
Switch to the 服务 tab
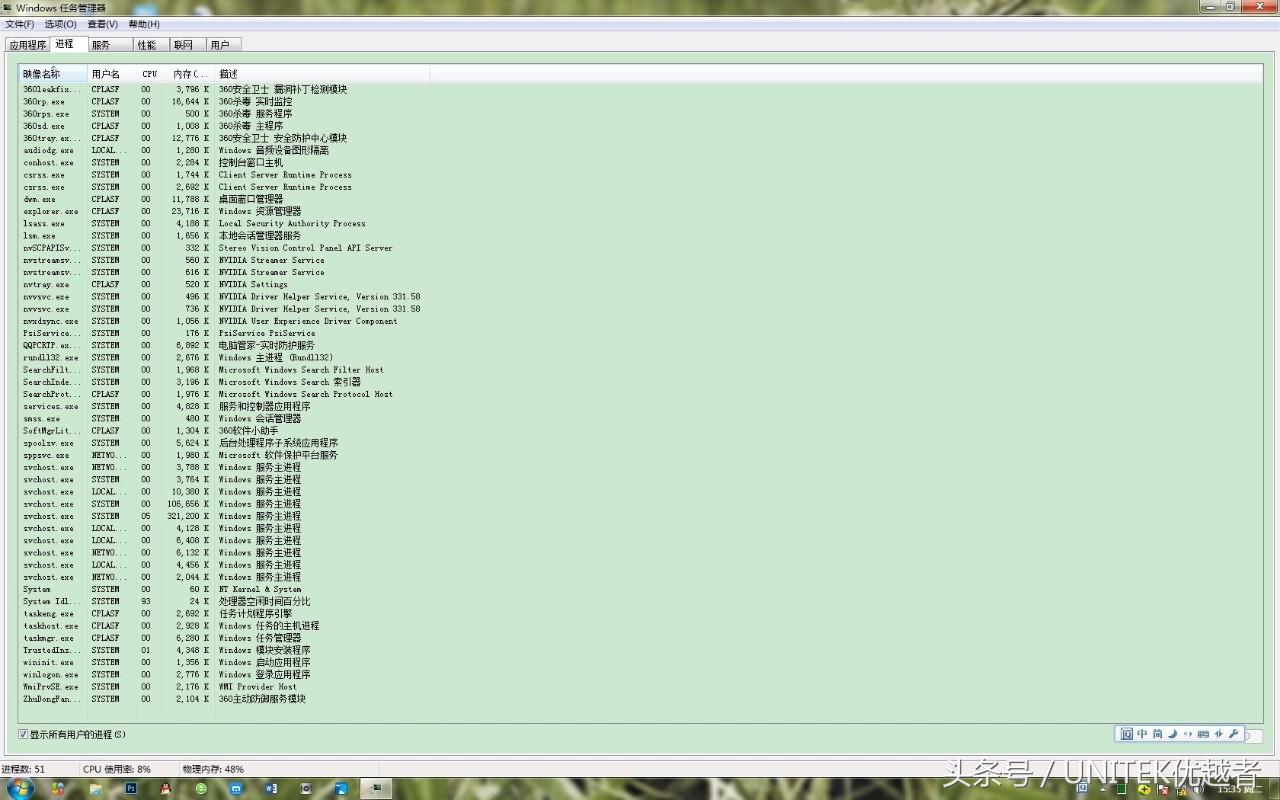coord(101,45)
